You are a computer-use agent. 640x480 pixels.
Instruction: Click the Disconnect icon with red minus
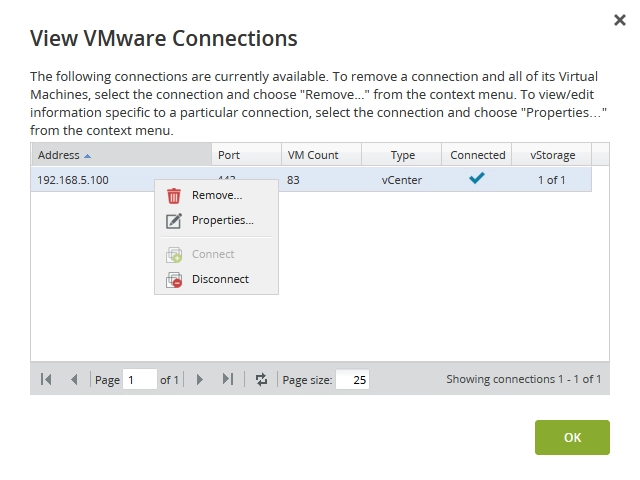pos(173,280)
